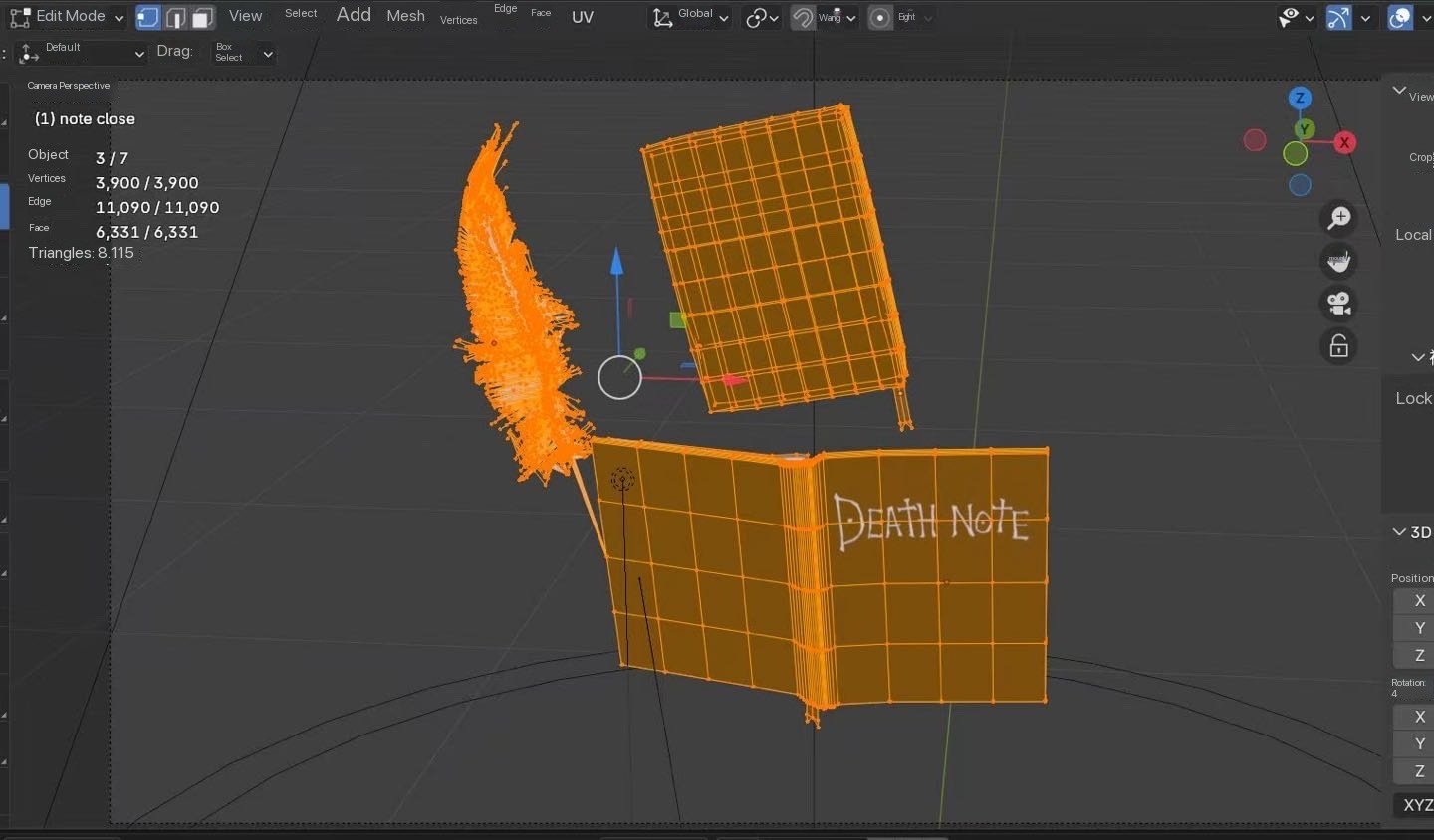Toggle camera lock padlock icon
This screenshot has height=840, width=1434.
click(x=1339, y=346)
